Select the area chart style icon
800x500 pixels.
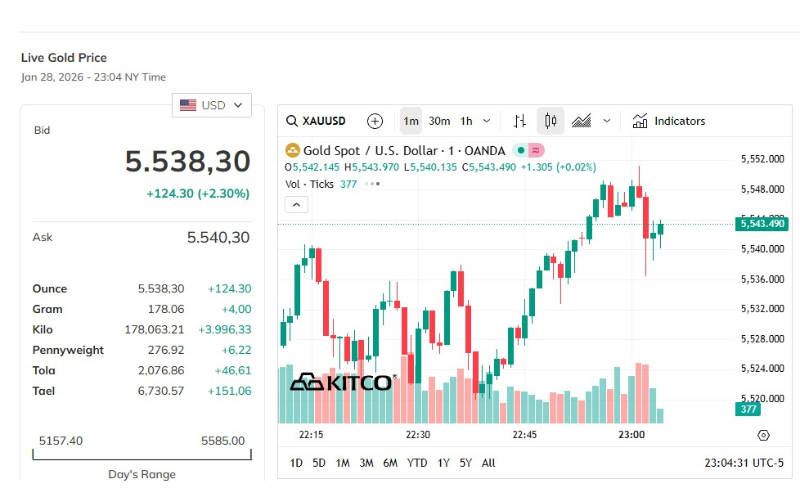[x=581, y=121]
